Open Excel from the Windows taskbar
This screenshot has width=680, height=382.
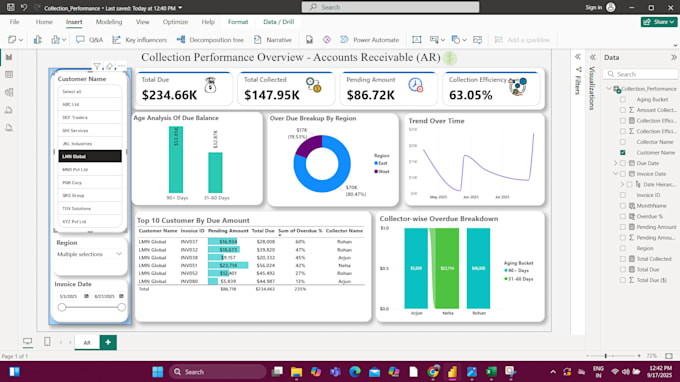491,372
